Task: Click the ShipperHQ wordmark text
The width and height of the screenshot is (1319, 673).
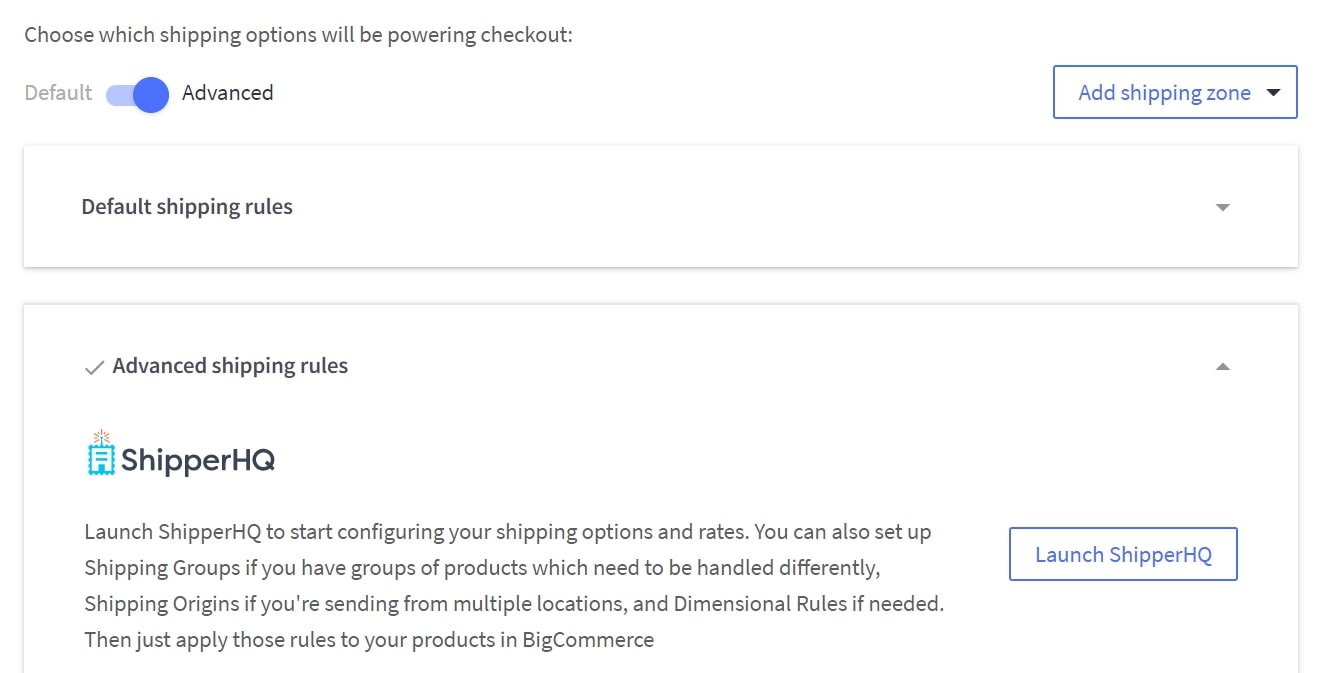Action: (x=198, y=460)
